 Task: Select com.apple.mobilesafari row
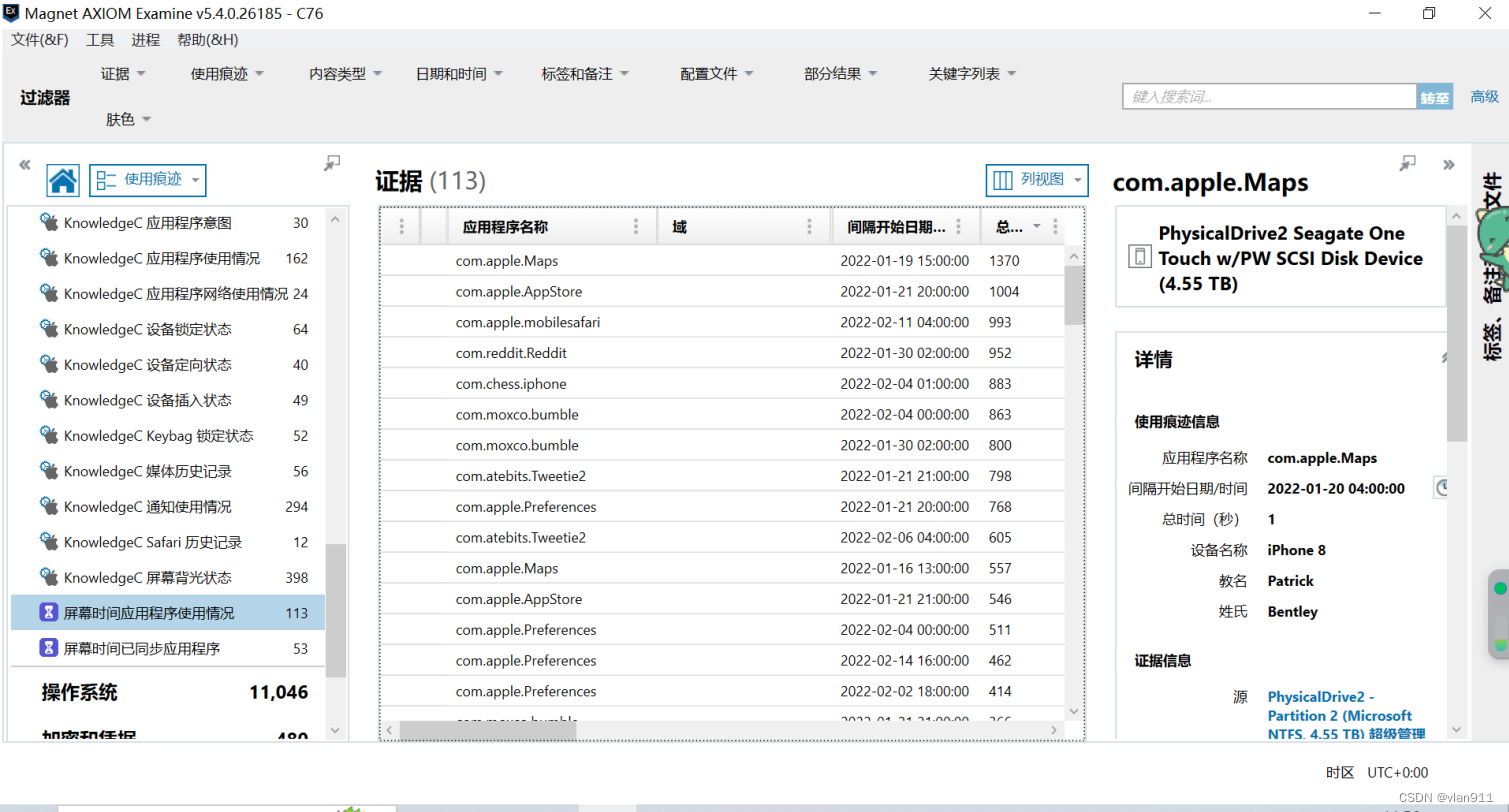click(x=723, y=322)
